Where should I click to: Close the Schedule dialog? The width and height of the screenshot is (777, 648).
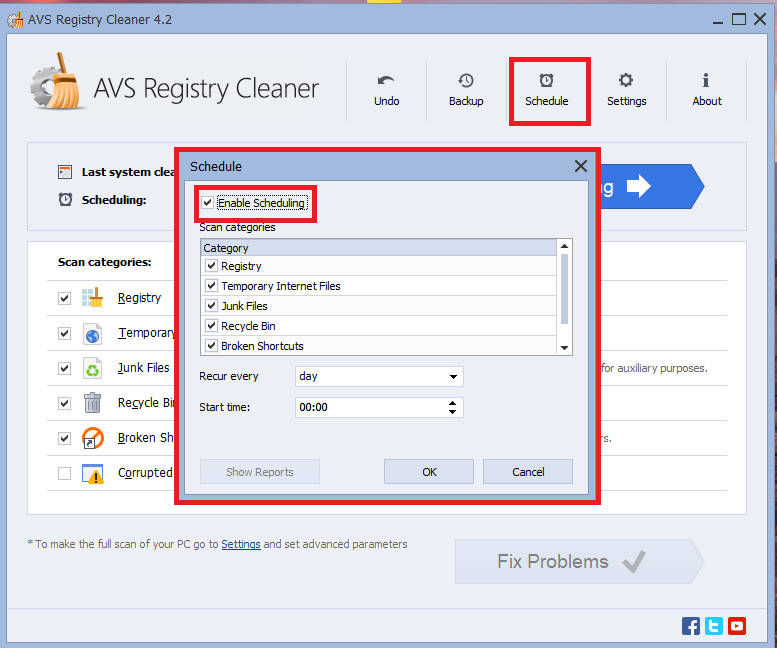(581, 166)
